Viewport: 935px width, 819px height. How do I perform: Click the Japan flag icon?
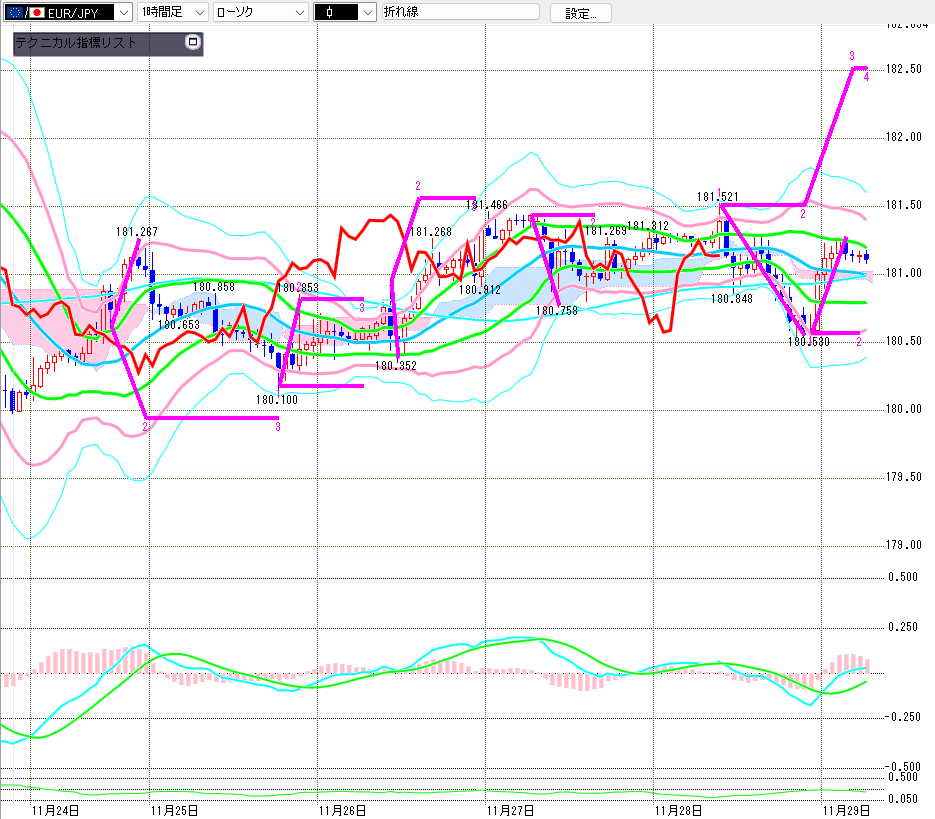pyautogui.click(x=37, y=12)
